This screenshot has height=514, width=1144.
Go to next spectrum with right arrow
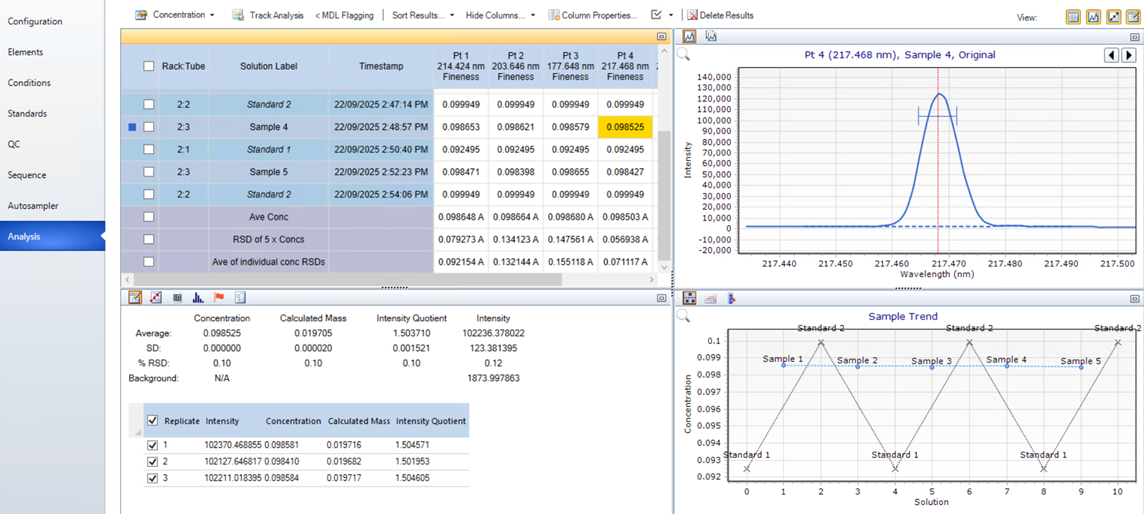[1129, 55]
